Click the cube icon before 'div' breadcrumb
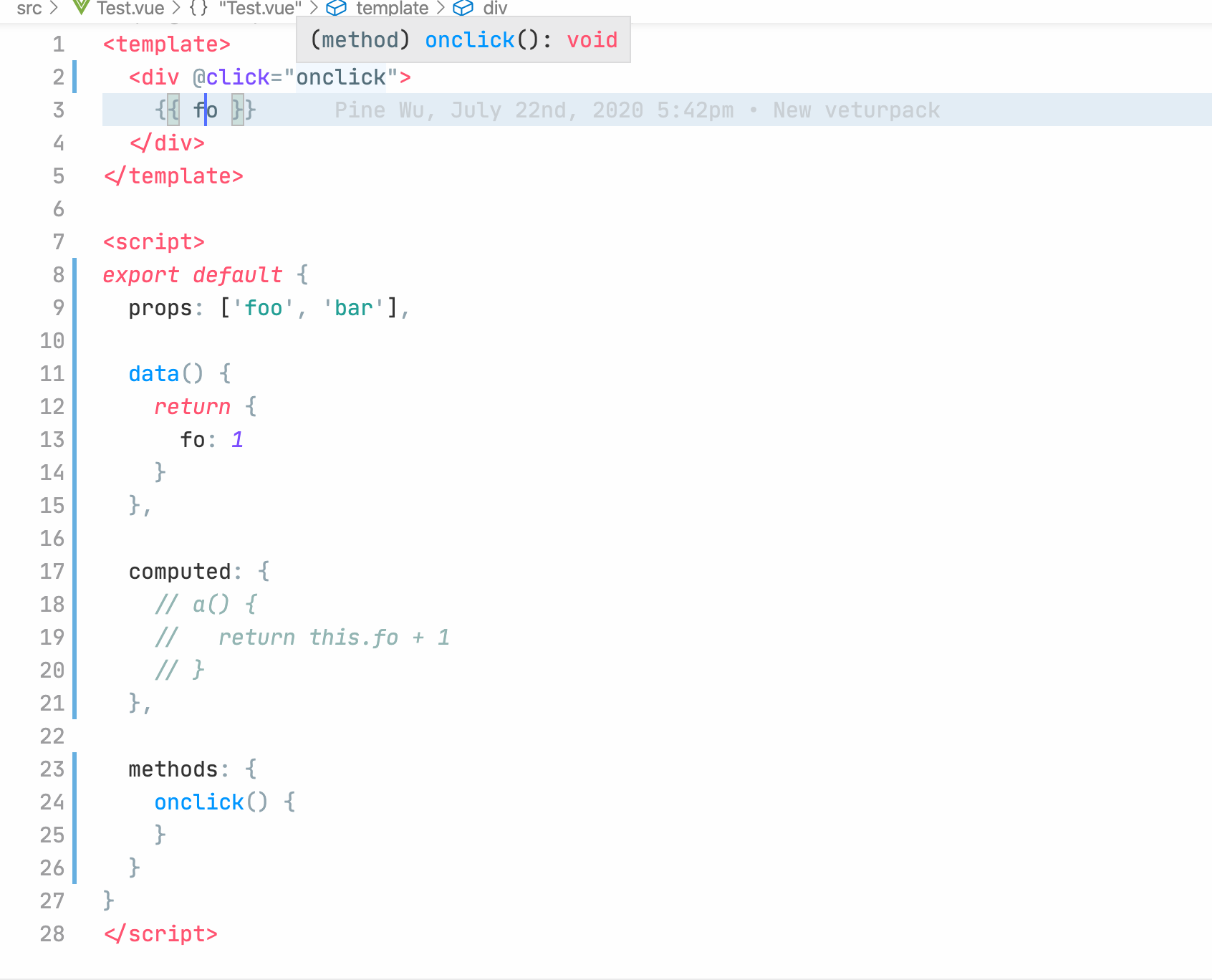The image size is (1212, 980). tap(463, 9)
